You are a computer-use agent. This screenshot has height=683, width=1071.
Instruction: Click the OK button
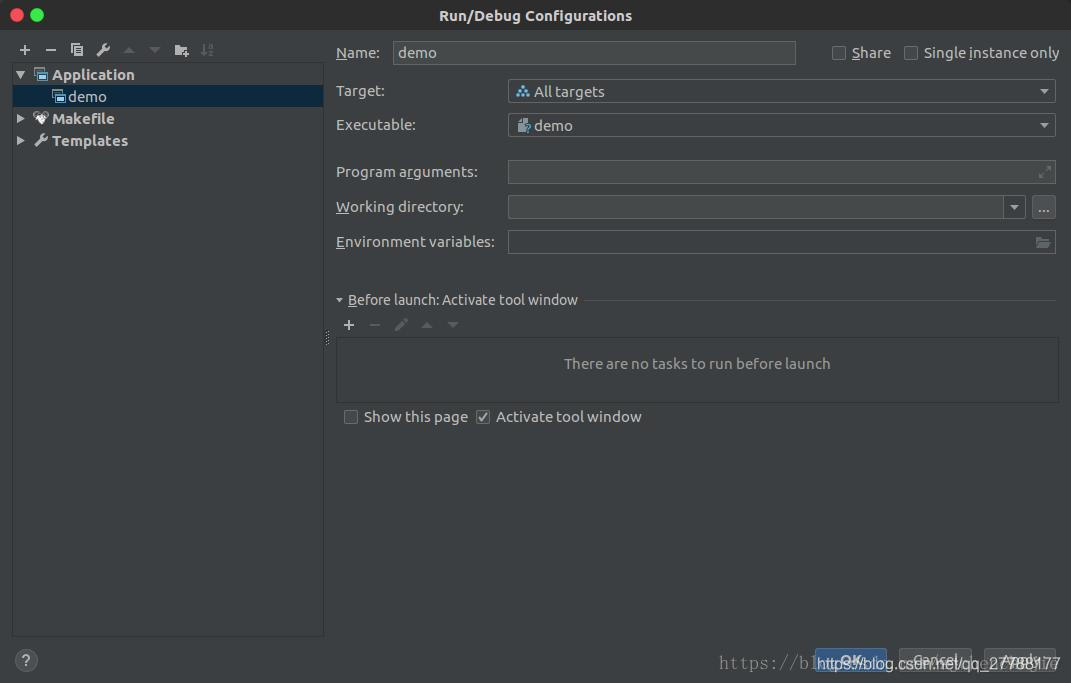850,660
